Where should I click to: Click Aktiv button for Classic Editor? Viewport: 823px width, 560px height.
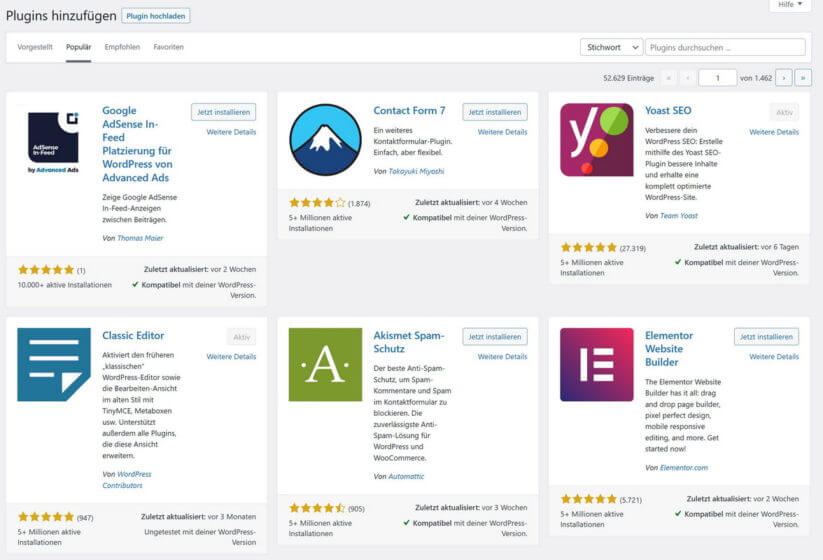(x=241, y=337)
